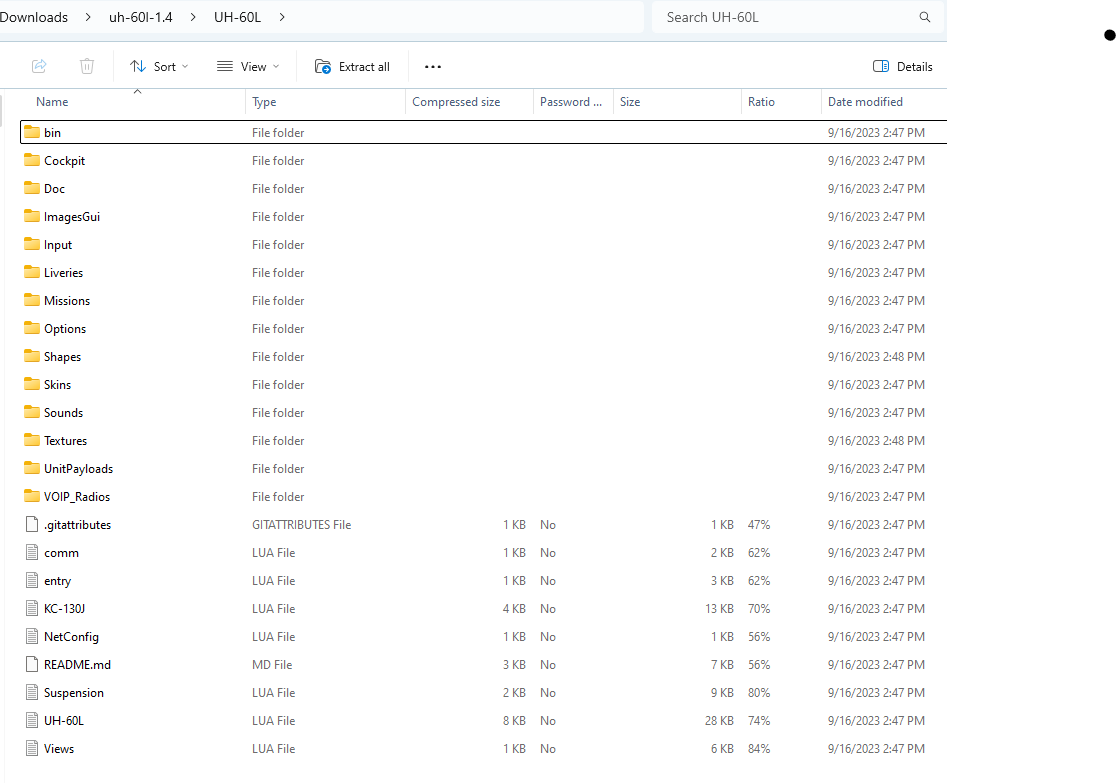The width and height of the screenshot is (1116, 783).
Task: Click Extract all button
Action: pyautogui.click(x=352, y=66)
